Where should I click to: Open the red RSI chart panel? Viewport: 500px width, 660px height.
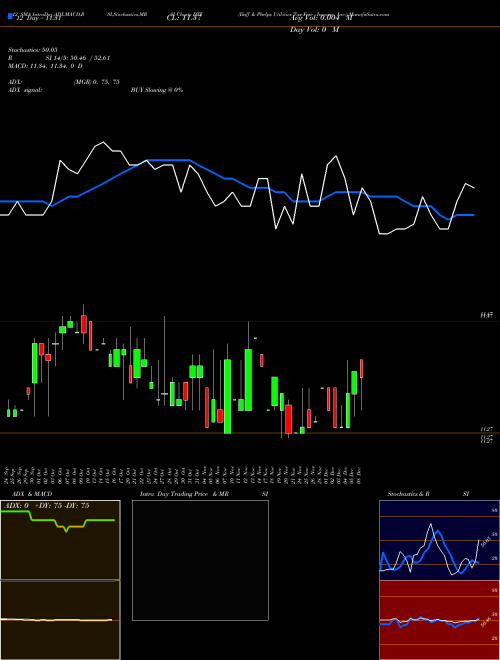(x=439, y=620)
